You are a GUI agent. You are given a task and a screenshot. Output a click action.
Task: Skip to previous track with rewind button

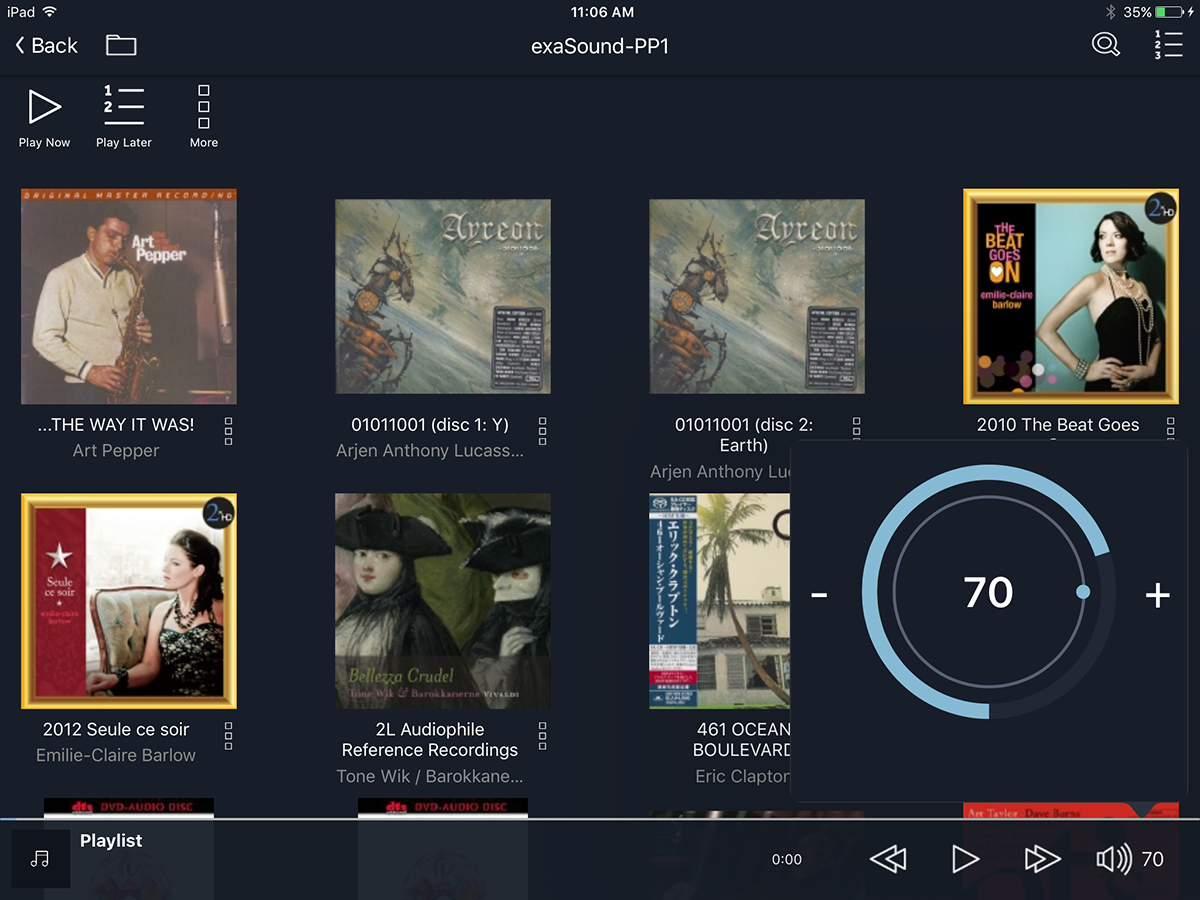(x=888, y=859)
